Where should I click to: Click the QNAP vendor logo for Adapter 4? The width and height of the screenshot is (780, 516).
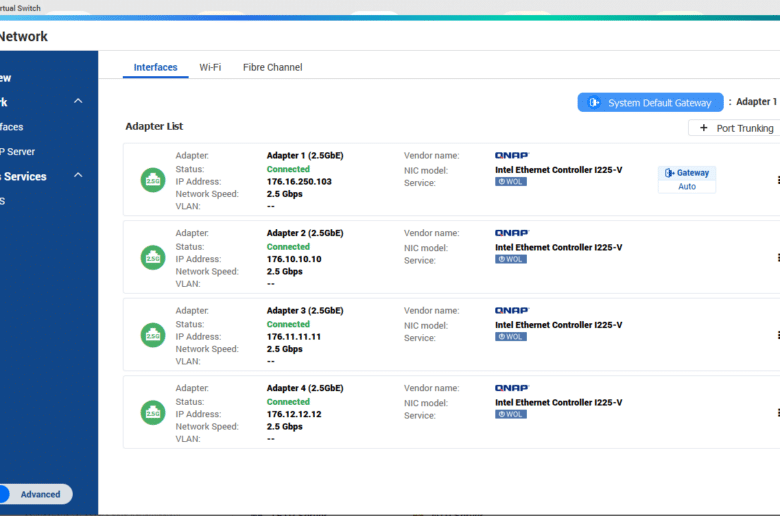512,388
